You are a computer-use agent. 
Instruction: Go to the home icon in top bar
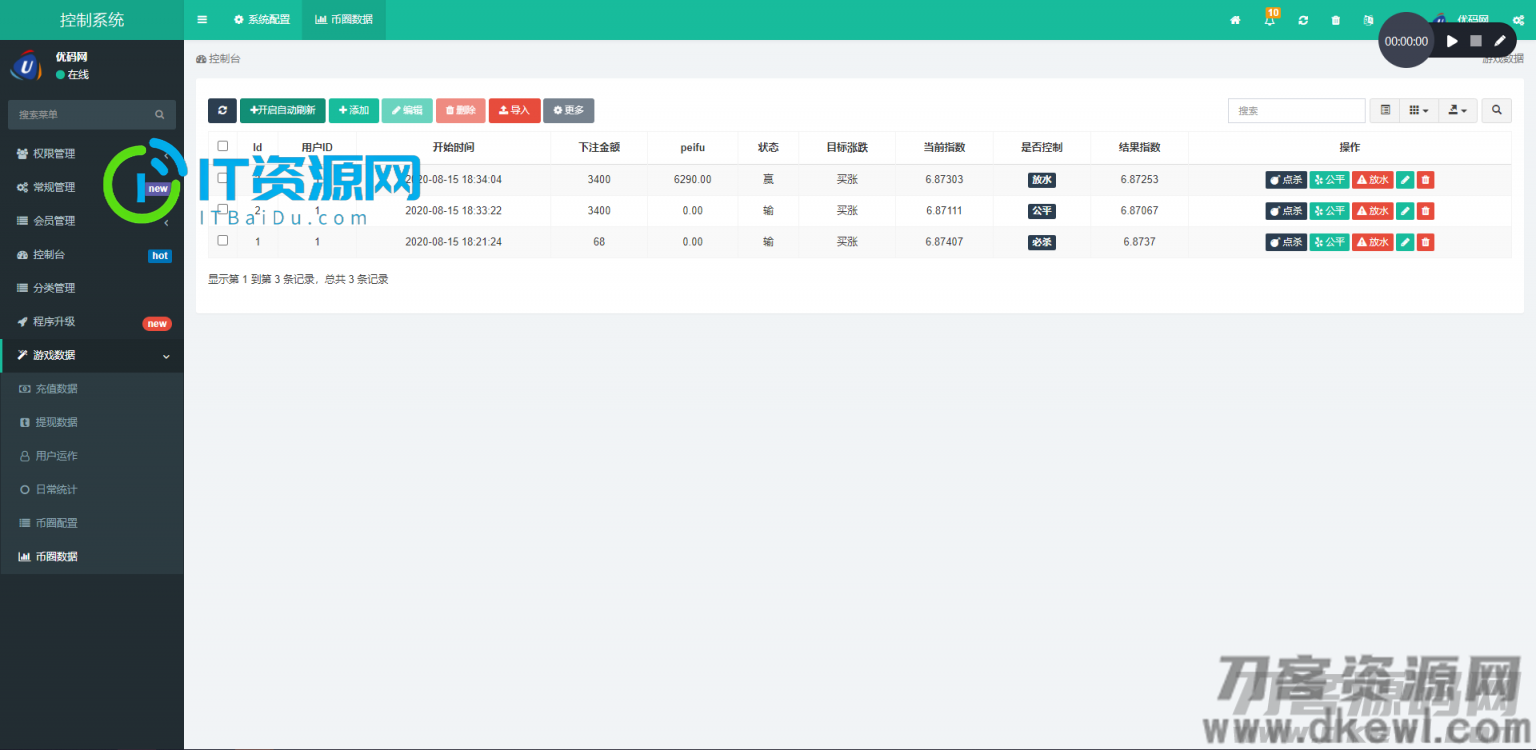pos(1235,20)
